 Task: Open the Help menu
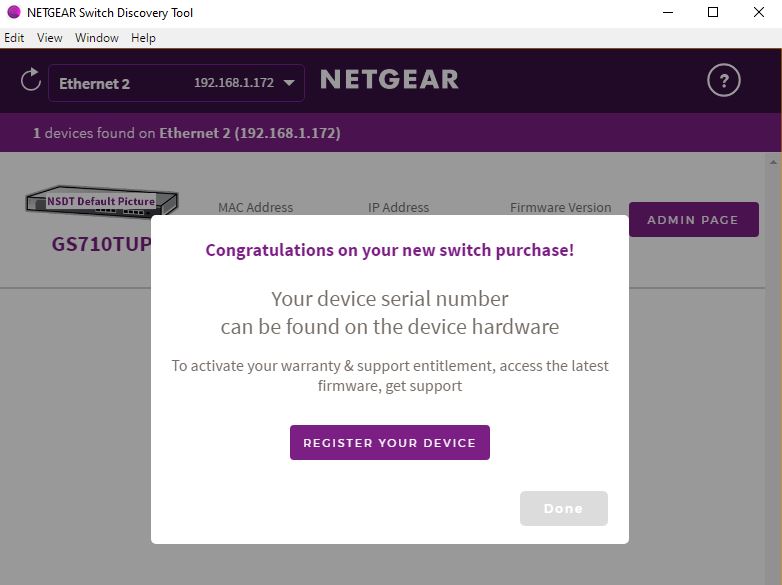143,38
